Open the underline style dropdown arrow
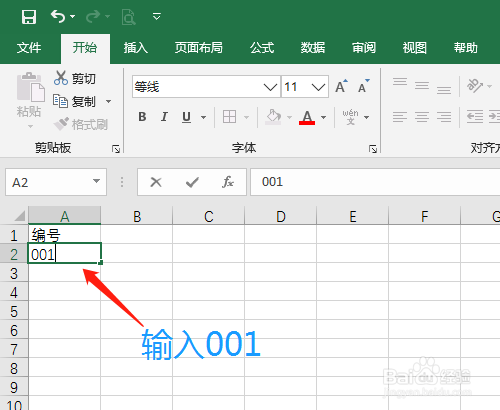The width and height of the screenshot is (500, 410). [203, 117]
